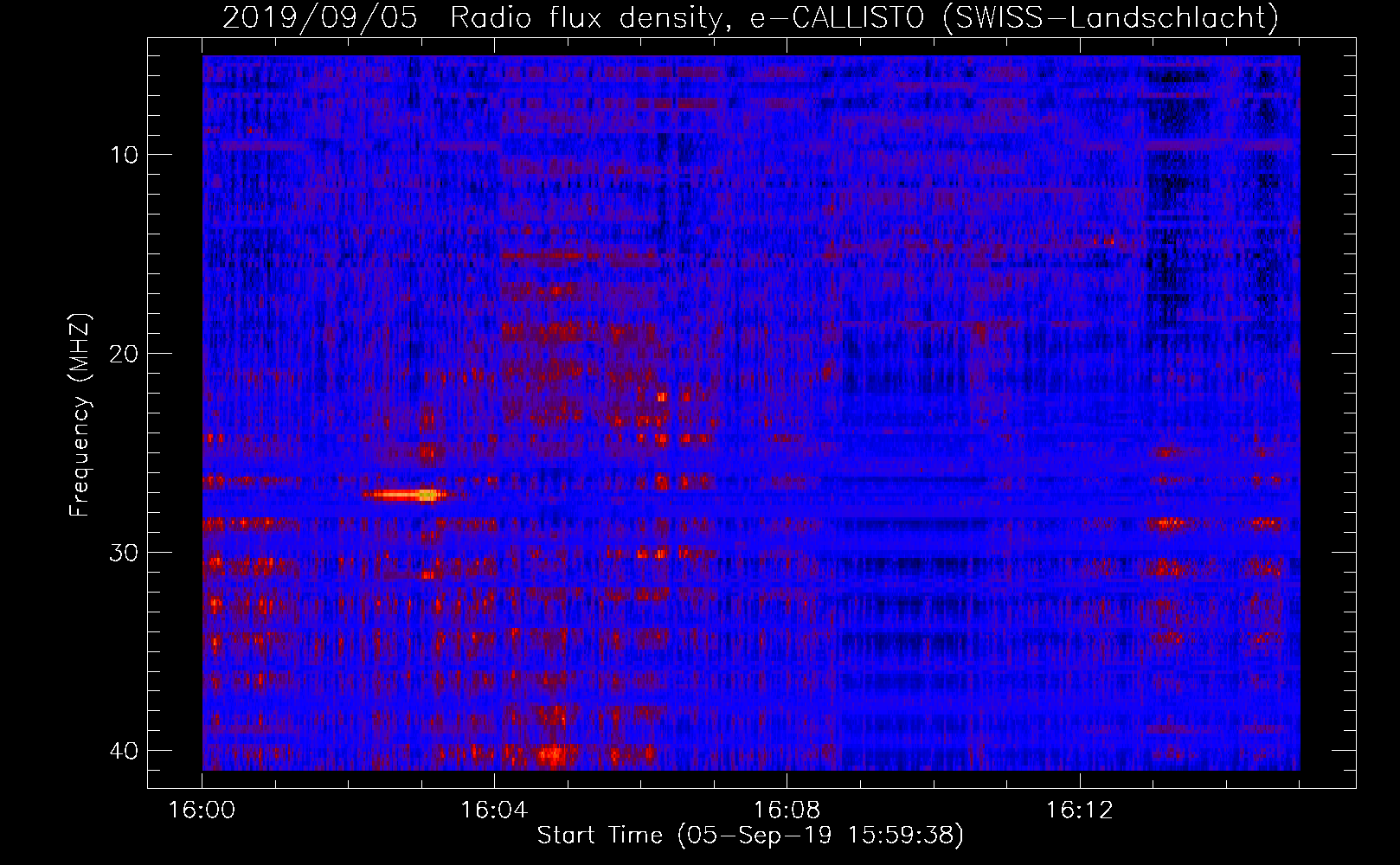
Task: Click the Frequency (MHZ) axis label
Action: (x=80, y=415)
